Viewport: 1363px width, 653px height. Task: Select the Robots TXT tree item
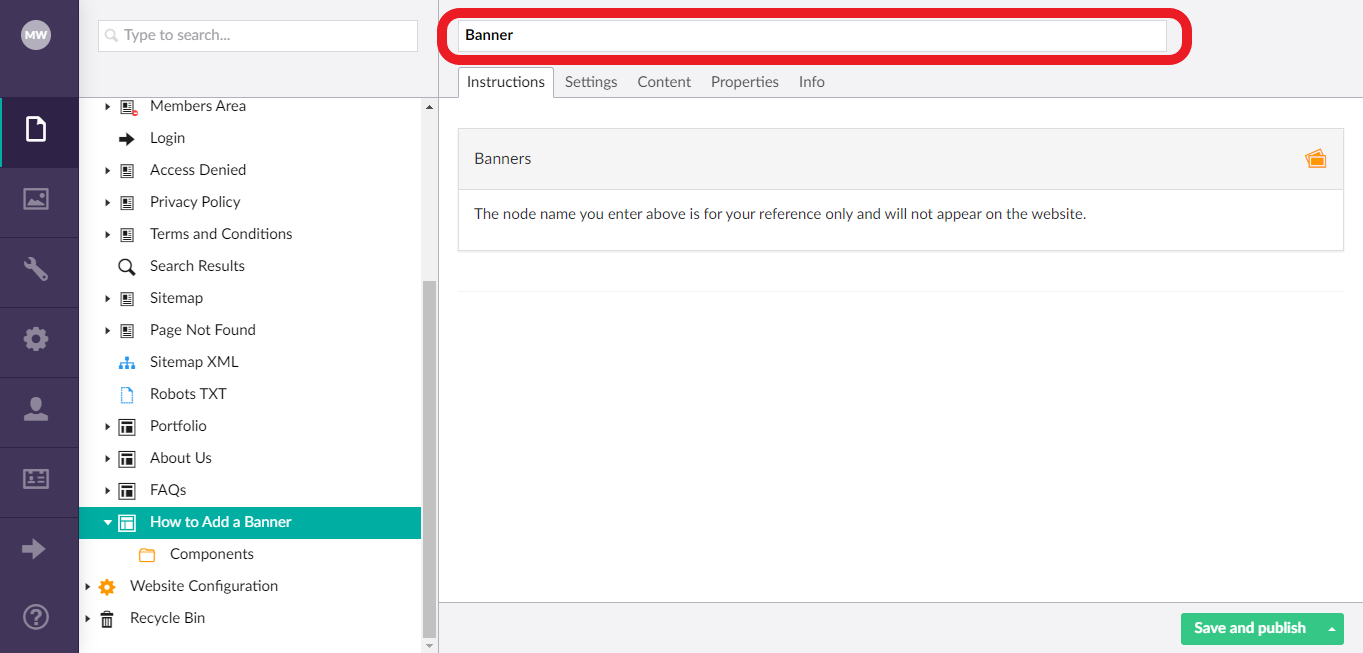pyautogui.click(x=188, y=394)
